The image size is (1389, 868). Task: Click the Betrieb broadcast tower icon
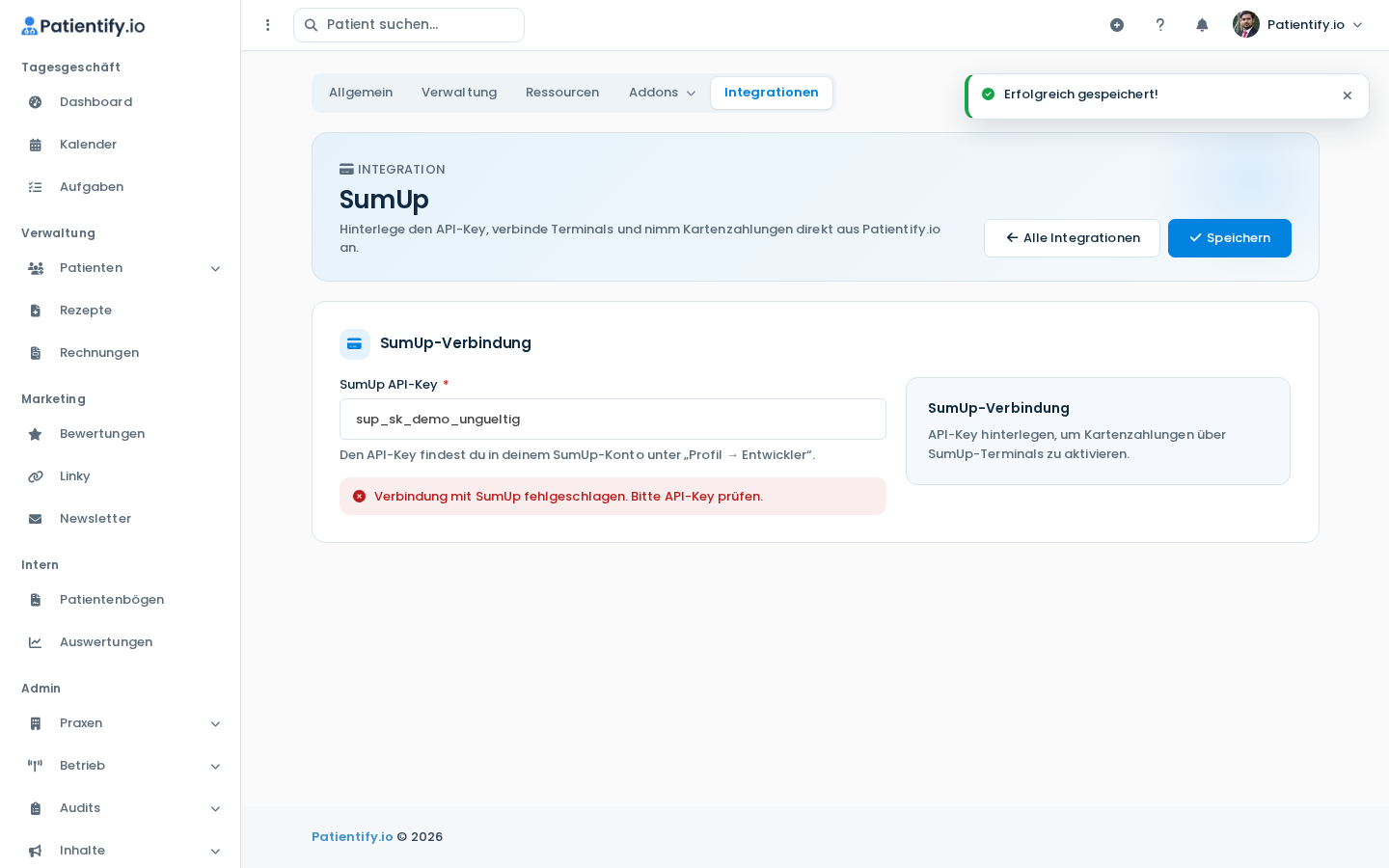point(36,766)
